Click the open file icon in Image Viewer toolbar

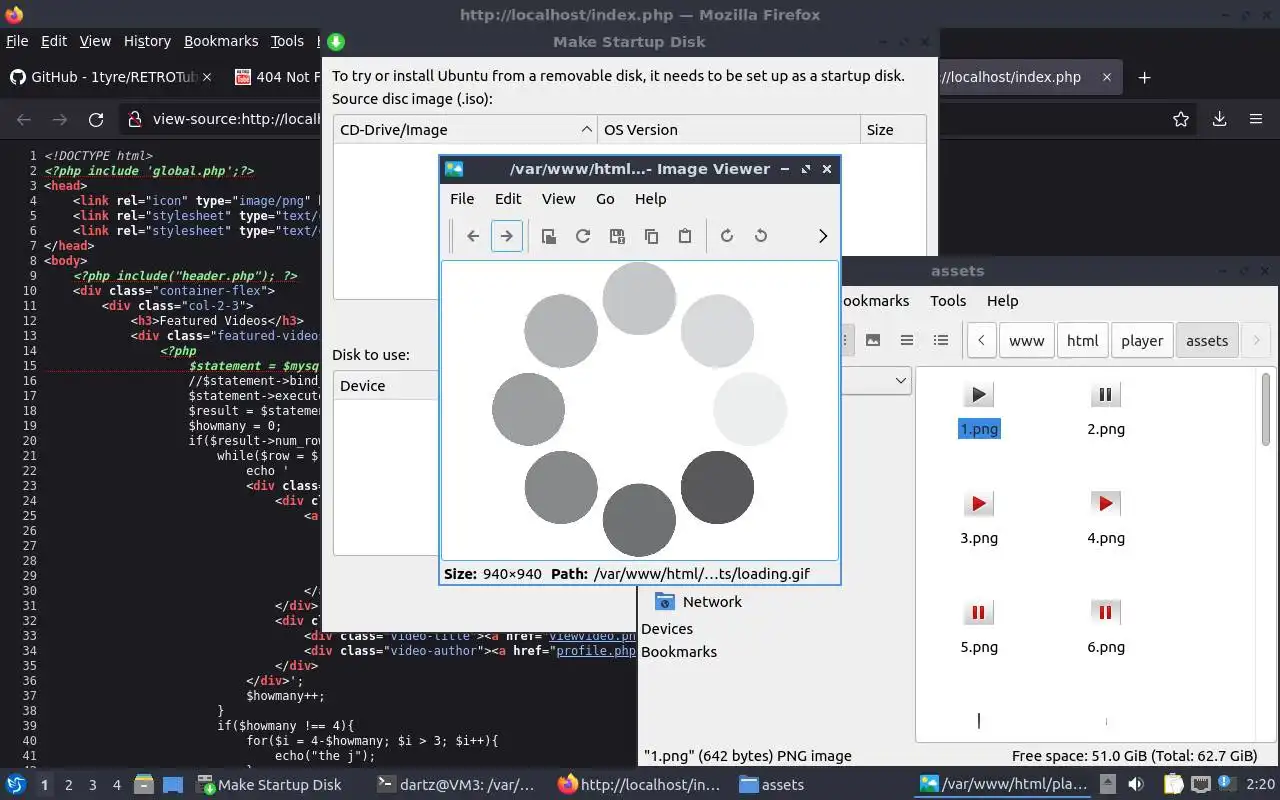[x=549, y=236]
